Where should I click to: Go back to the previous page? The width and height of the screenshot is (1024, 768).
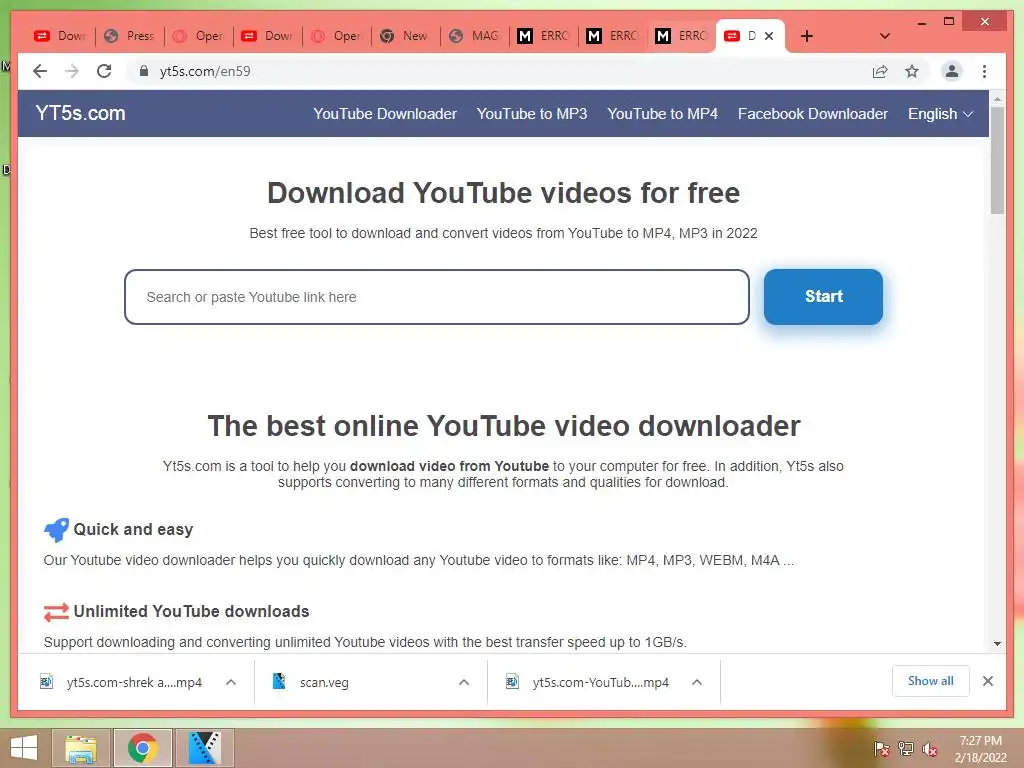(40, 71)
